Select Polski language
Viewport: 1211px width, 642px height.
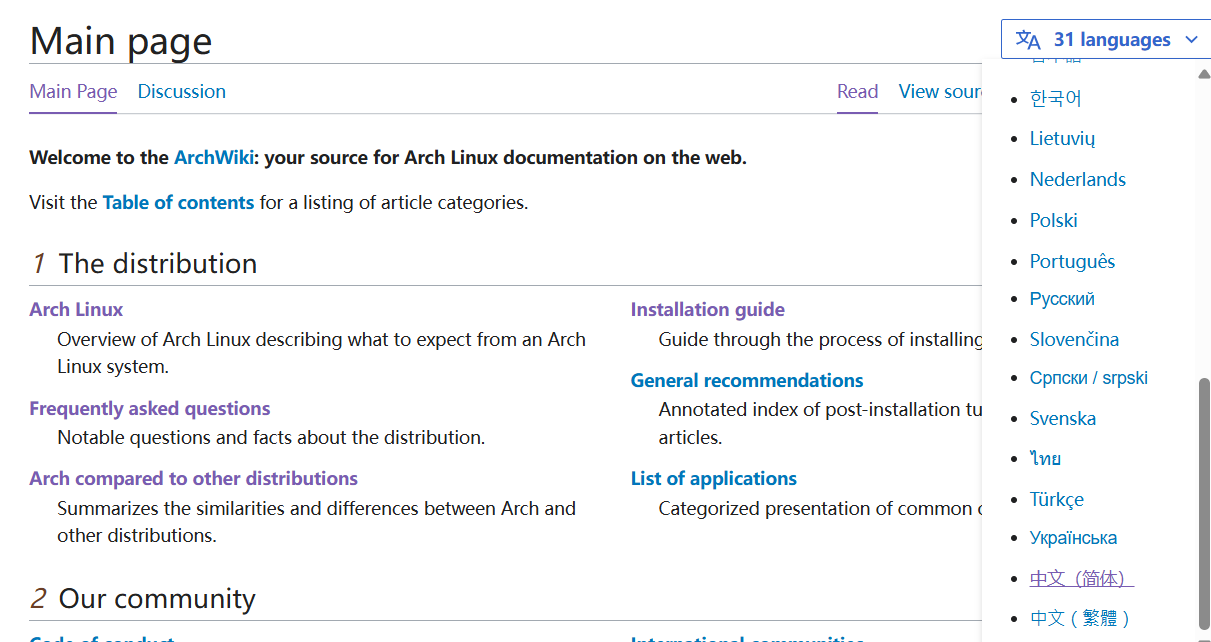click(1054, 221)
